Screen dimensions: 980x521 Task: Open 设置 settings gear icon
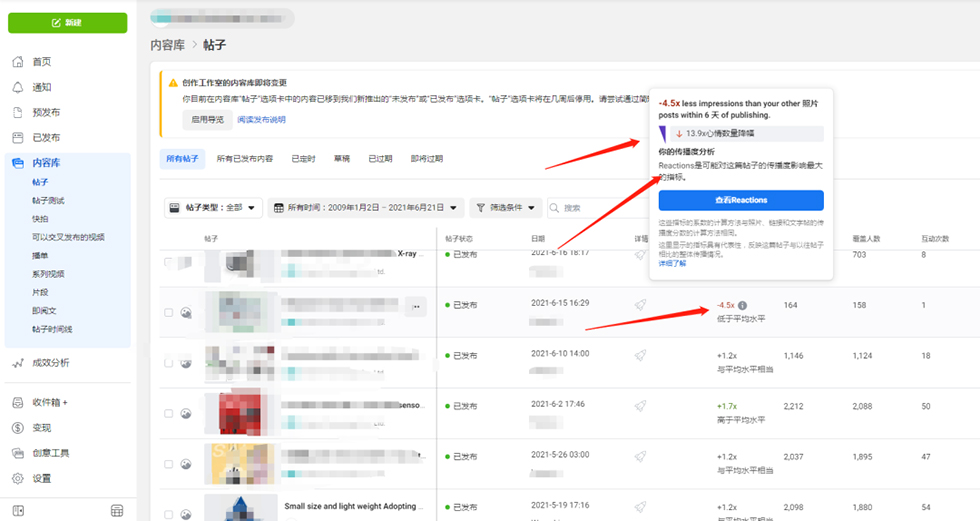(x=18, y=479)
